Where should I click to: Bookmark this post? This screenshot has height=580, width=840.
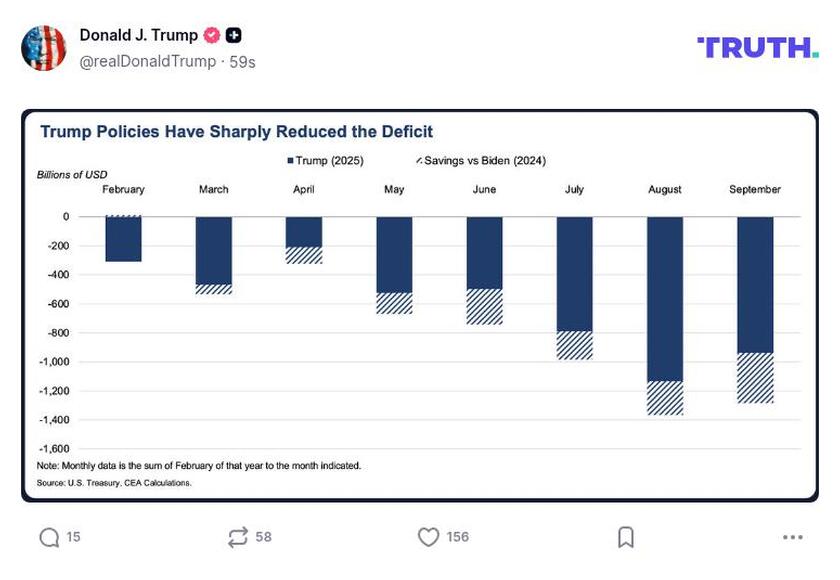626,537
